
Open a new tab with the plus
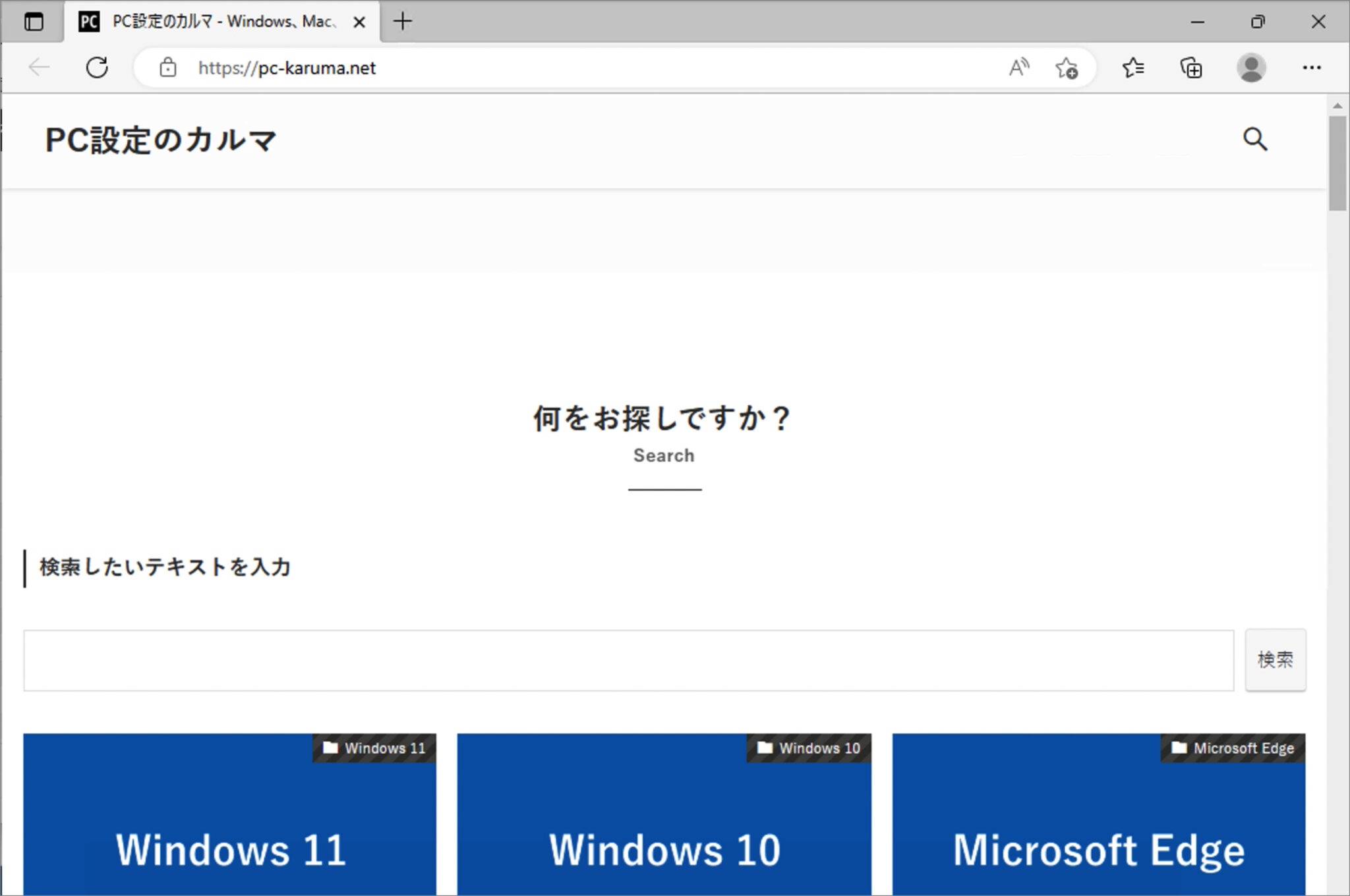[x=403, y=22]
